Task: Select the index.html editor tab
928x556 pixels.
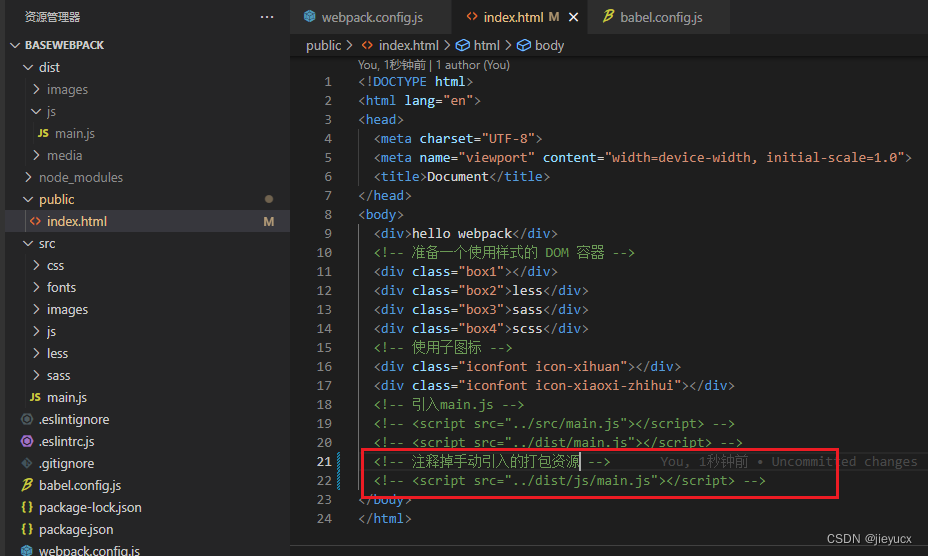Action: [x=513, y=17]
